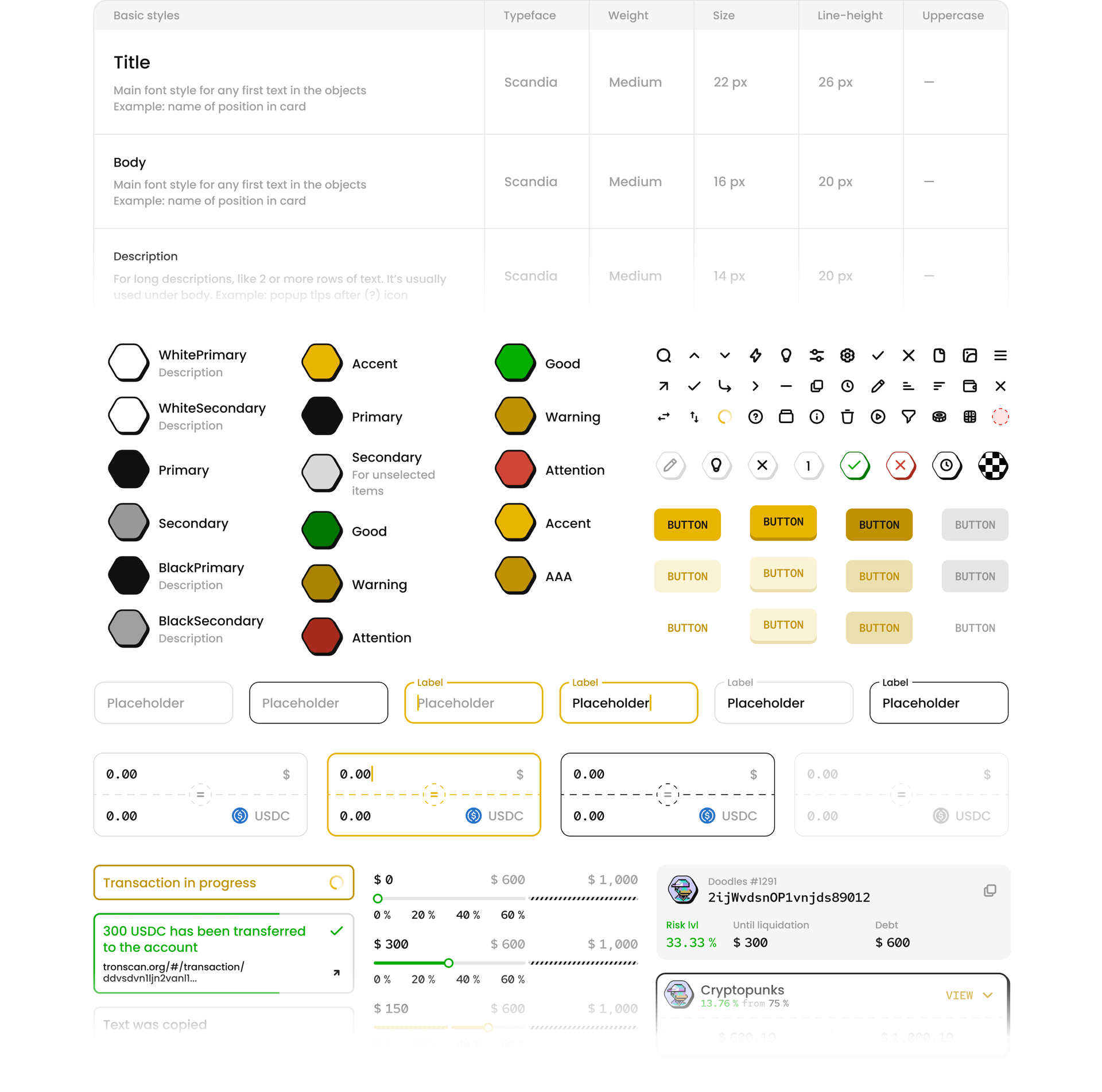1102x1092 pixels.
Task: Click the Title typography style row
Action: coord(551,81)
